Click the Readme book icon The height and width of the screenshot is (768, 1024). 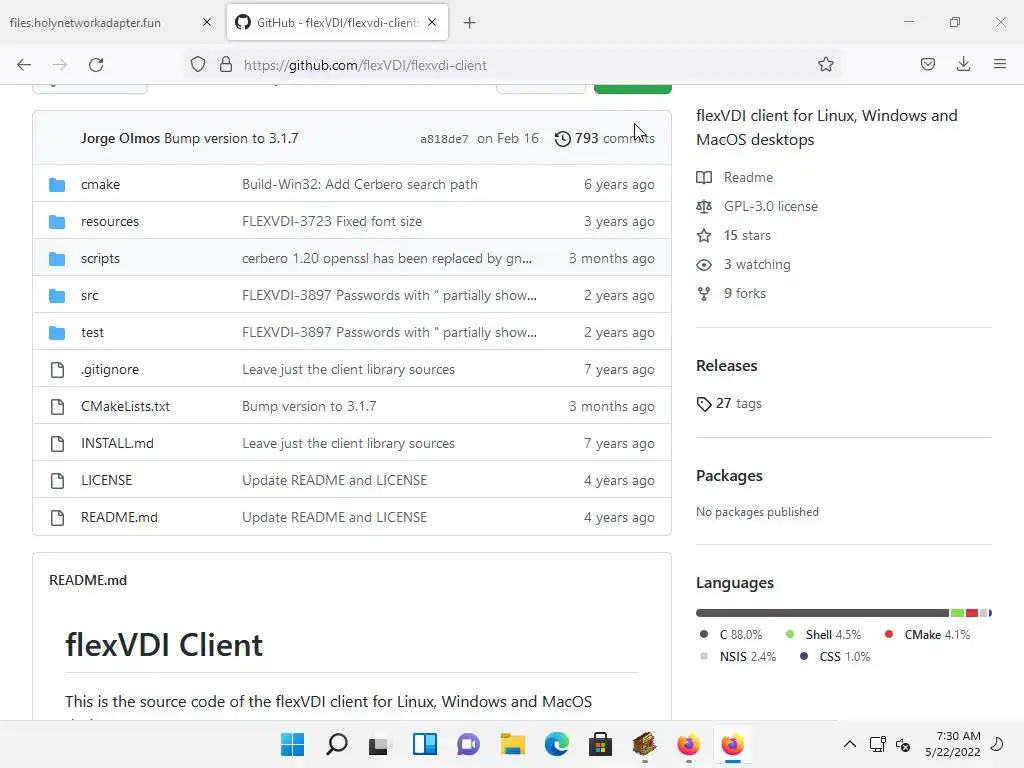(704, 177)
